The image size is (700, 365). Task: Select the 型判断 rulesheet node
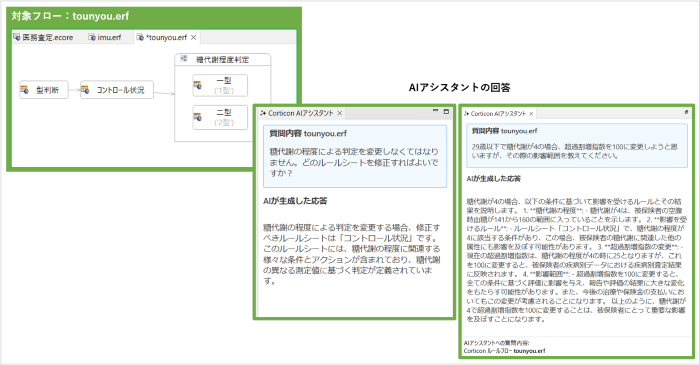pyautogui.click(x=44, y=90)
